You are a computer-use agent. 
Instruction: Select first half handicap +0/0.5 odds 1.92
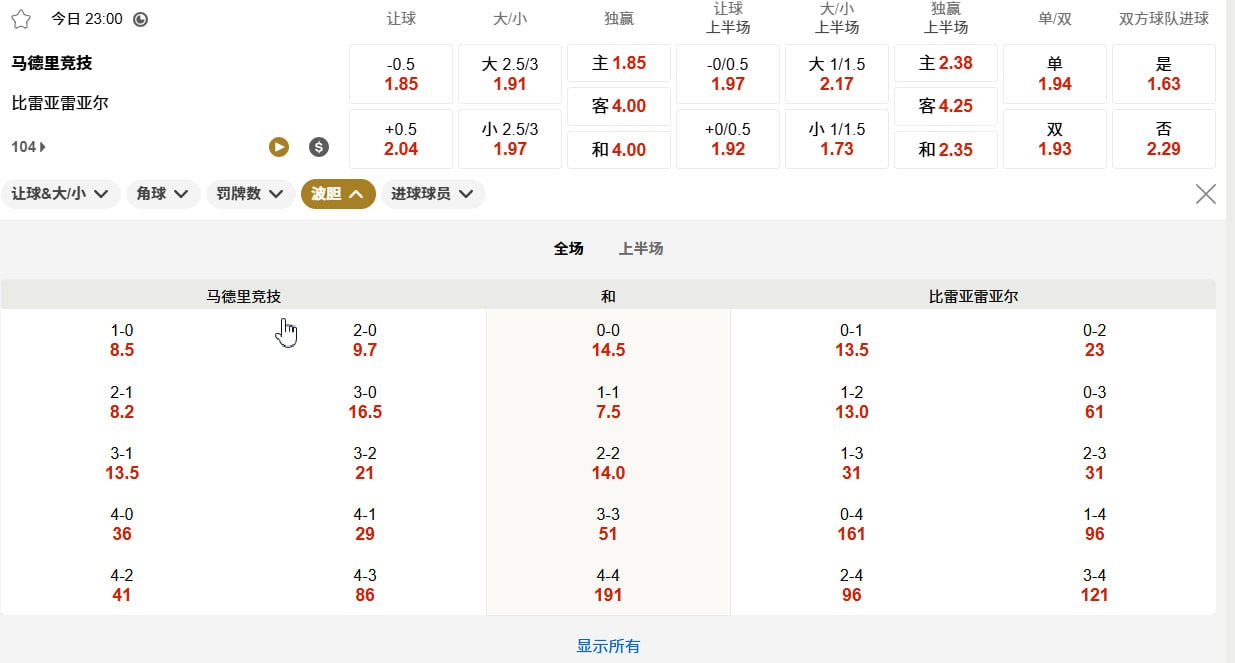728,139
